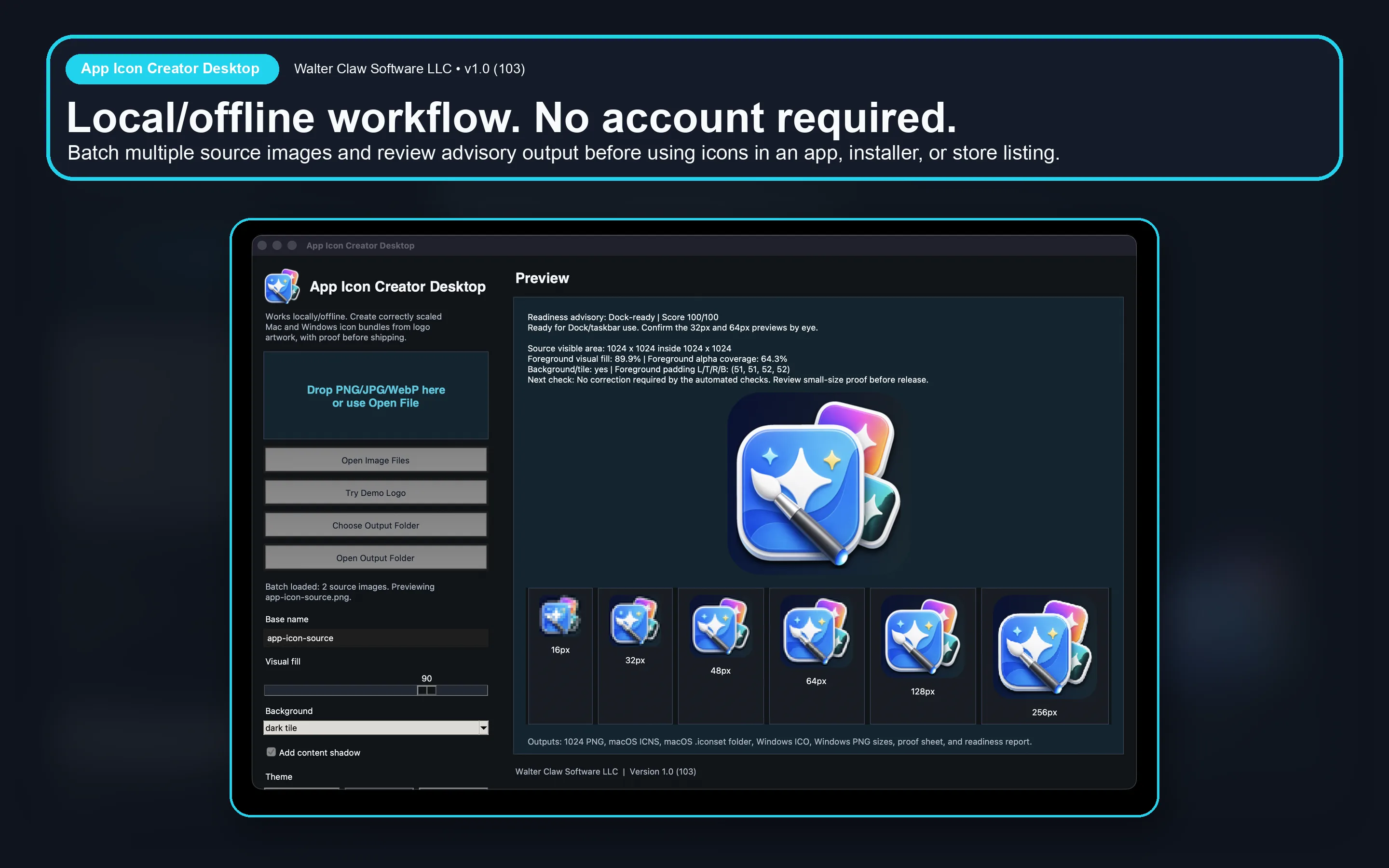Click the Background/tile padding text line
Image resolution: width=1389 pixels, height=868 pixels.
pyautogui.click(x=658, y=369)
